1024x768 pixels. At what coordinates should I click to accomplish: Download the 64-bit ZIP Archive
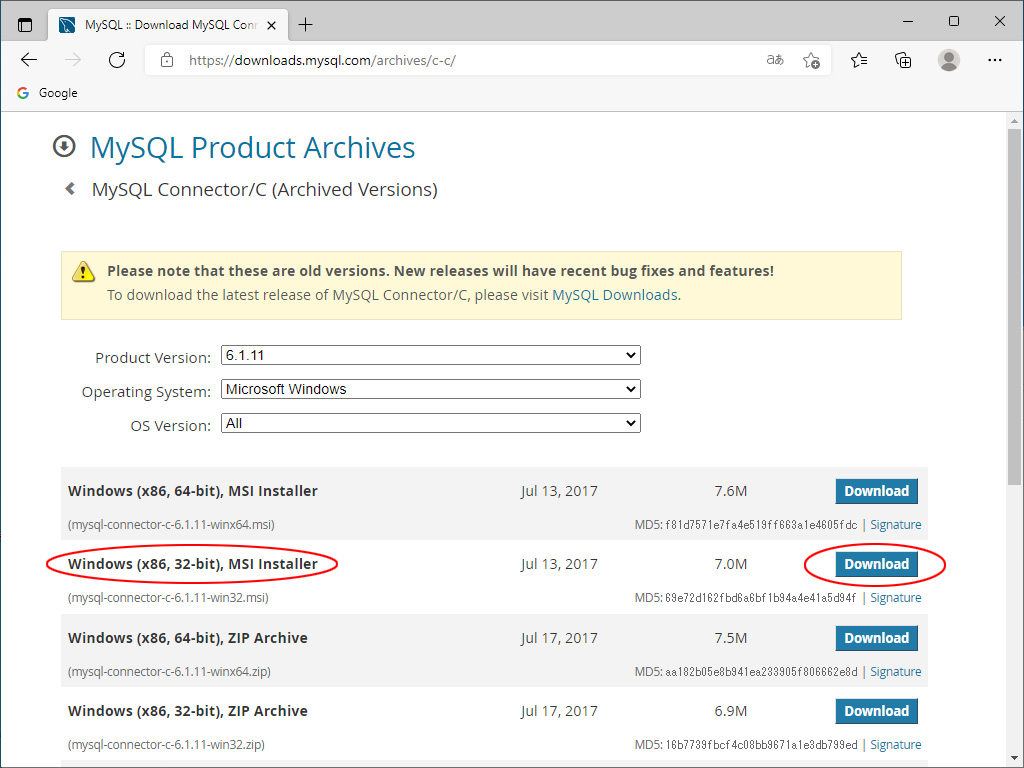tap(876, 638)
